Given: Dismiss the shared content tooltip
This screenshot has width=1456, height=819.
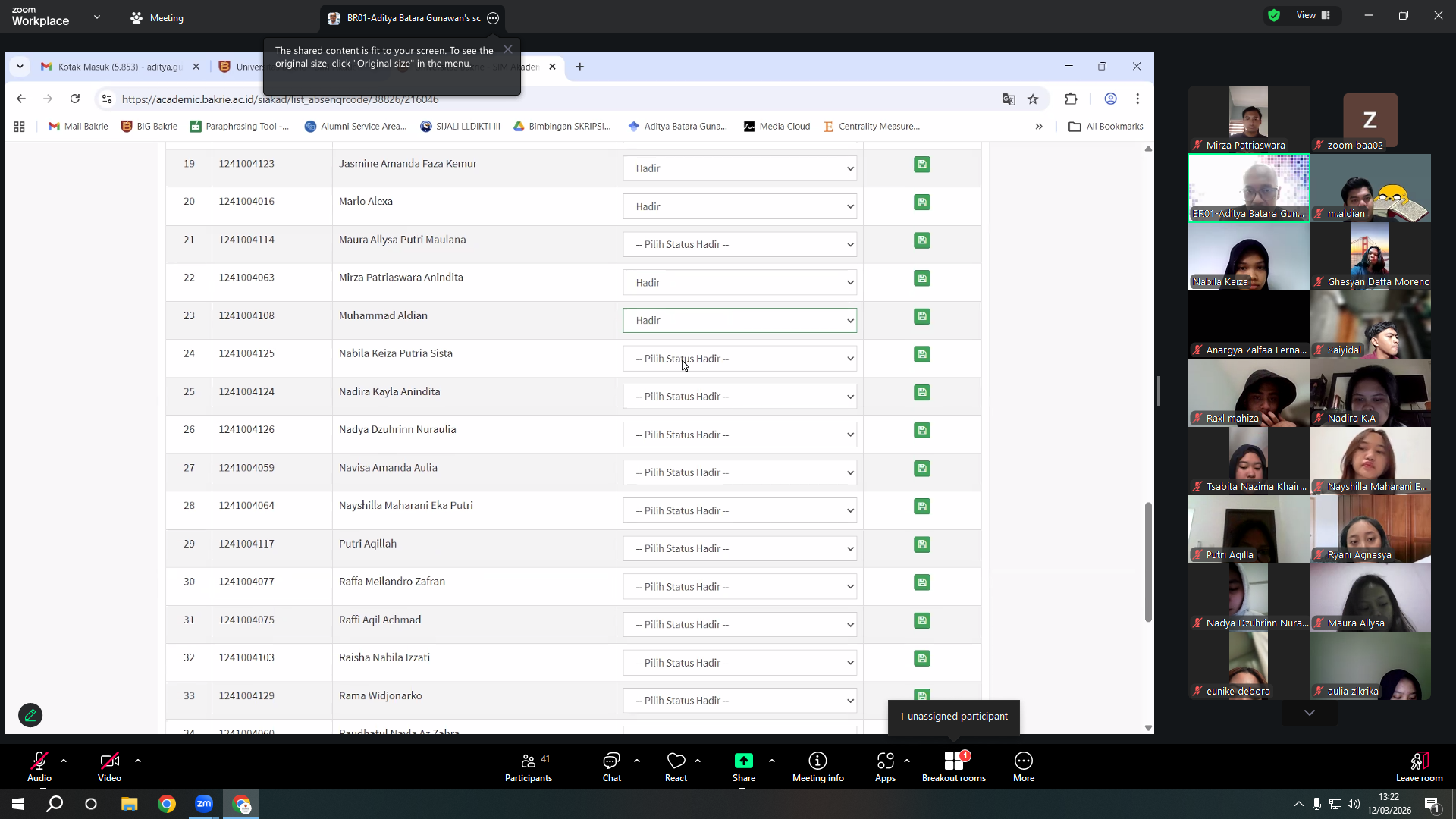Looking at the screenshot, I should 508,49.
